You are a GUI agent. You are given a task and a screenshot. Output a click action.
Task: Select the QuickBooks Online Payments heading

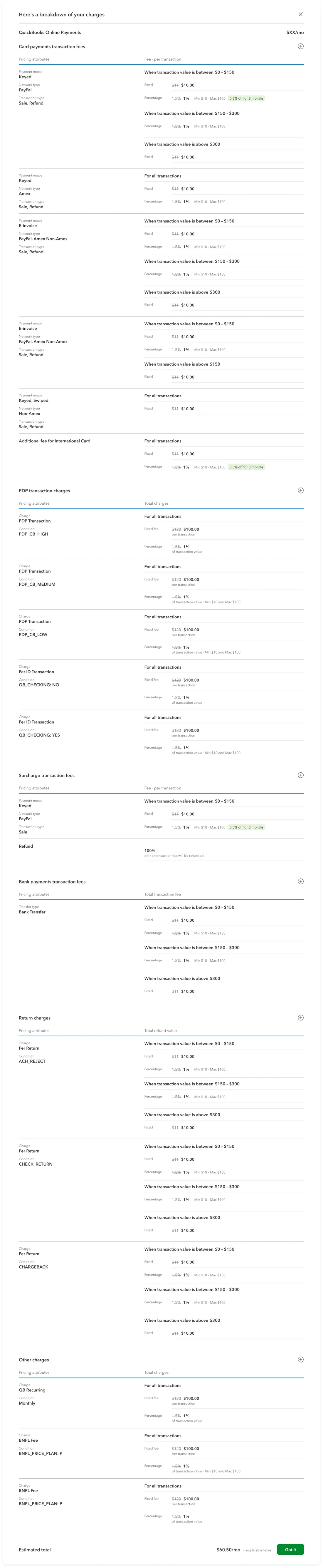click(50, 32)
